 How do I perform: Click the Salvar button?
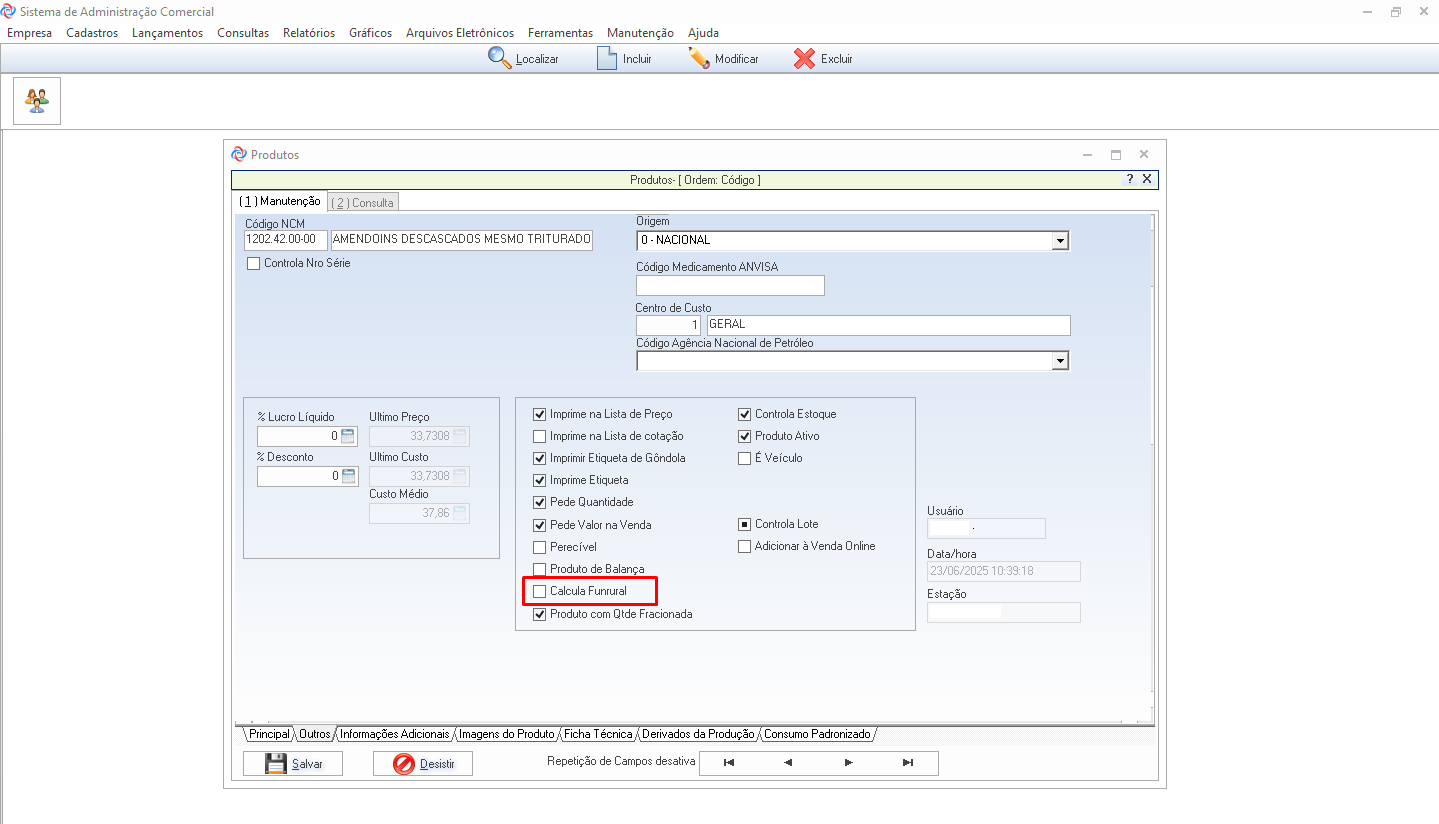[293, 764]
